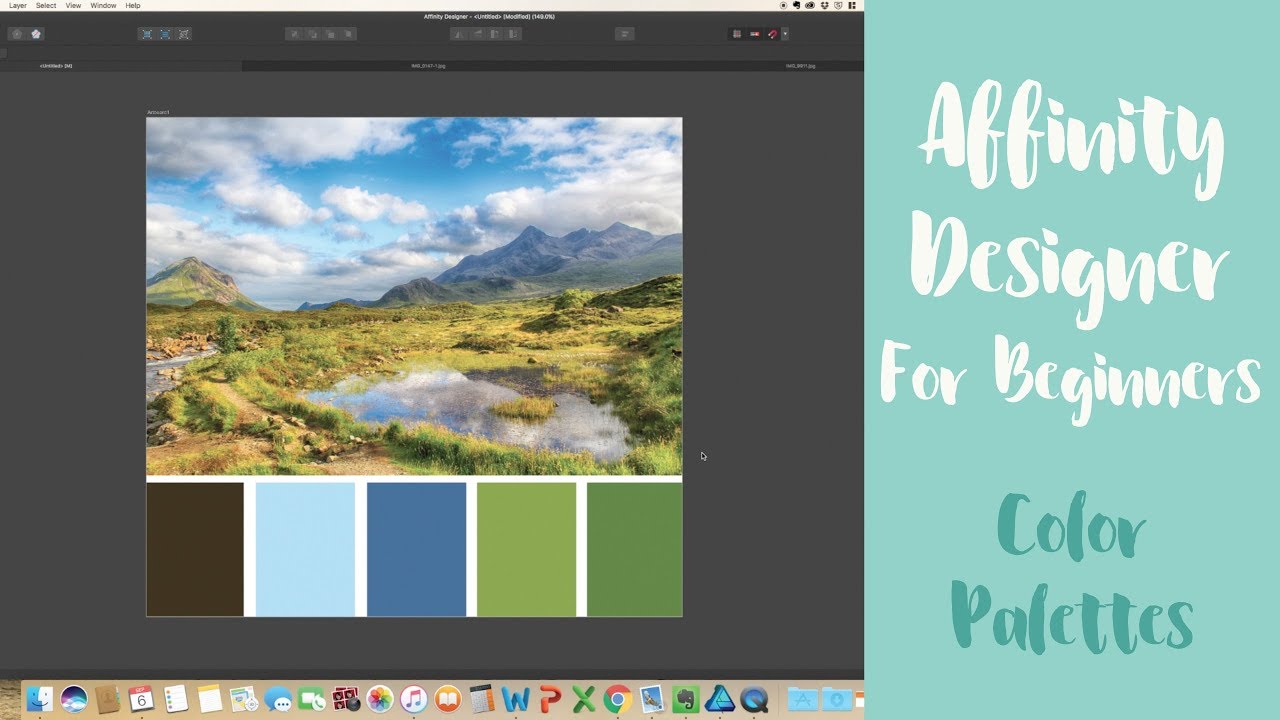Switch to the IMG_9911.jpg document tab

click(x=800, y=66)
